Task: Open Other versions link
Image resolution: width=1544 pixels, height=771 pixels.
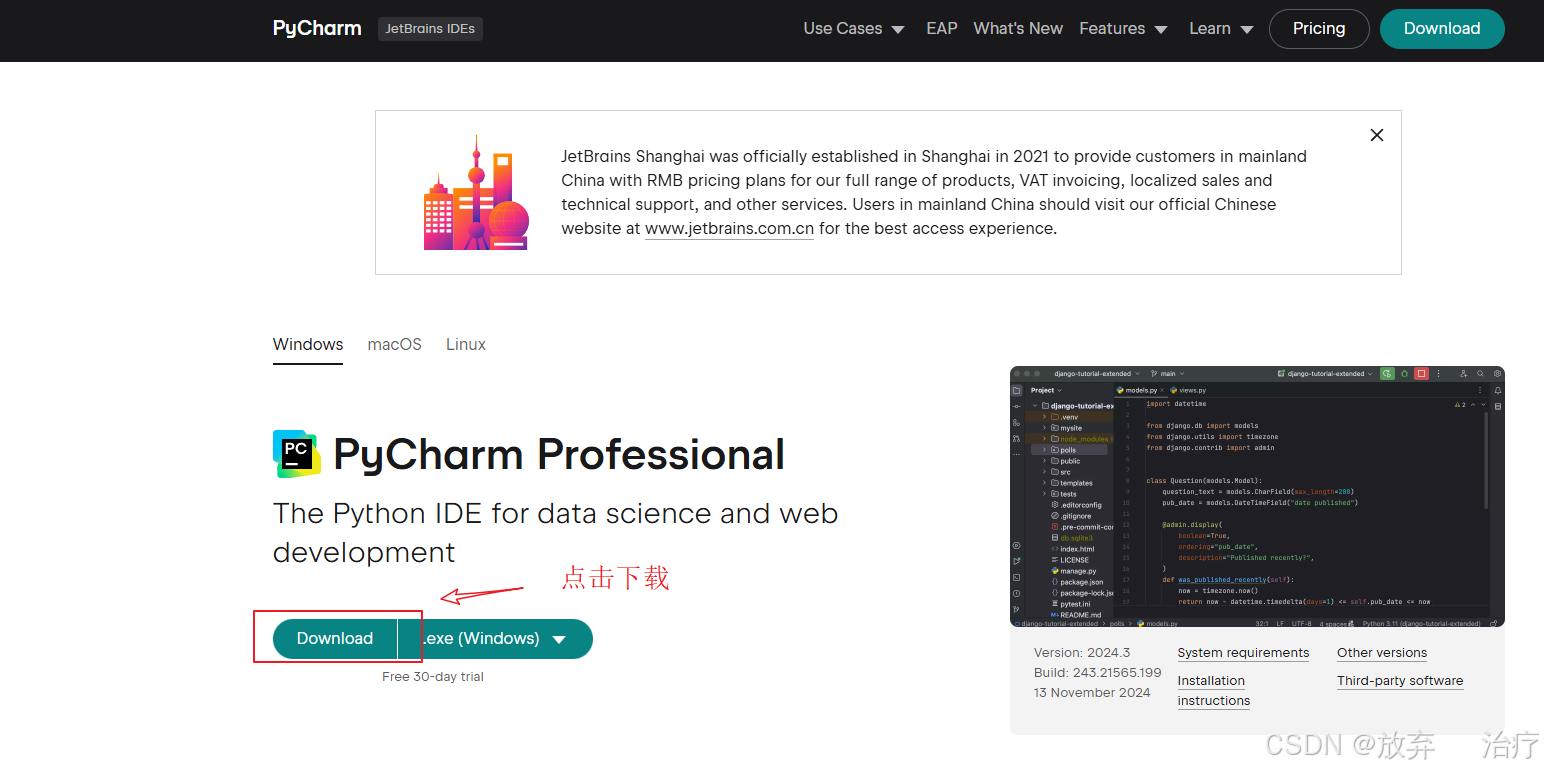Action: coord(1382,653)
